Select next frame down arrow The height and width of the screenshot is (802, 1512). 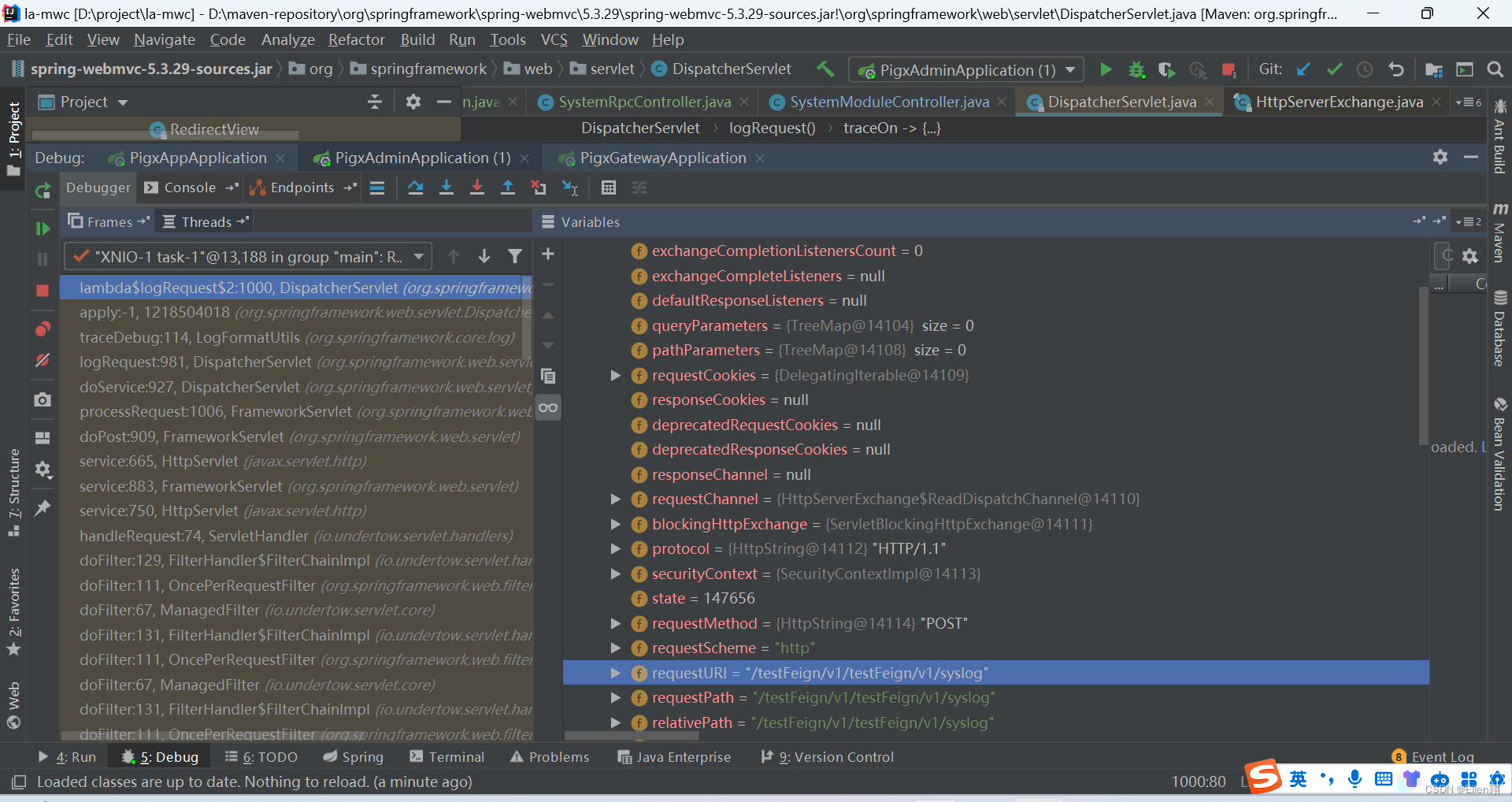[484, 256]
